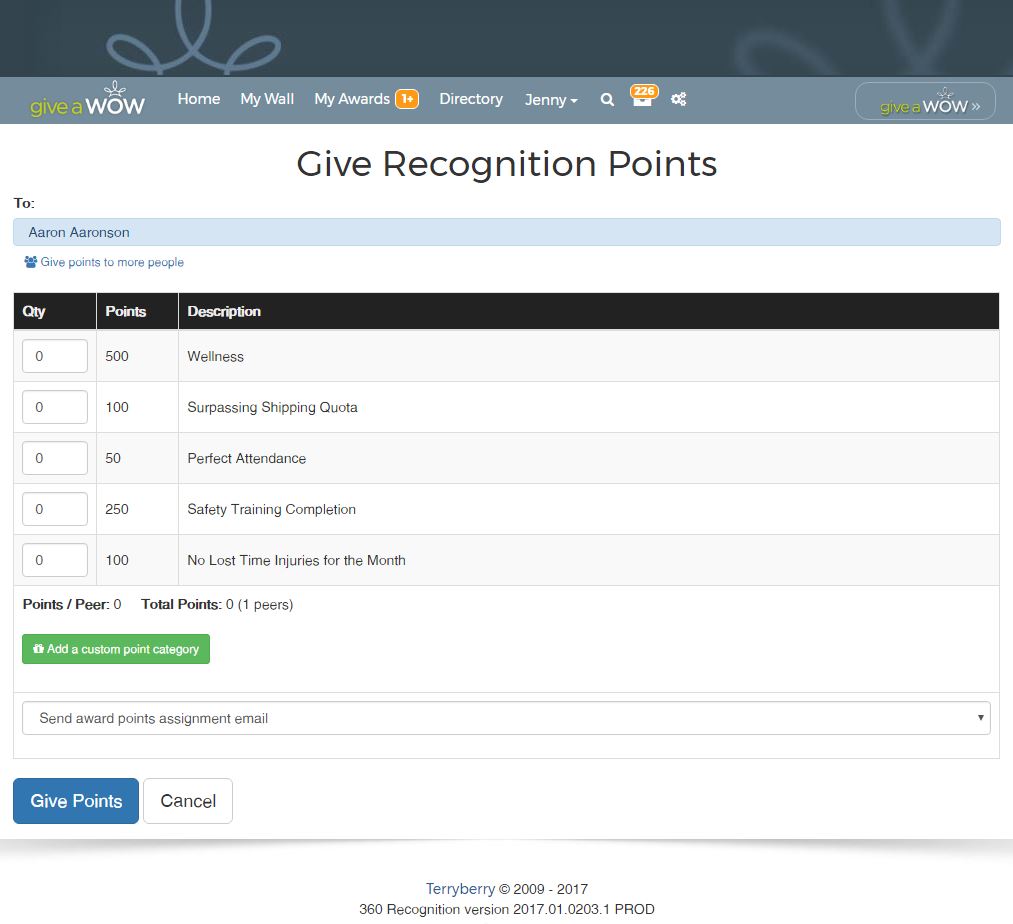Click the My Awards 1+ badge
Viewport: 1013px width, 924px height.
coord(407,99)
